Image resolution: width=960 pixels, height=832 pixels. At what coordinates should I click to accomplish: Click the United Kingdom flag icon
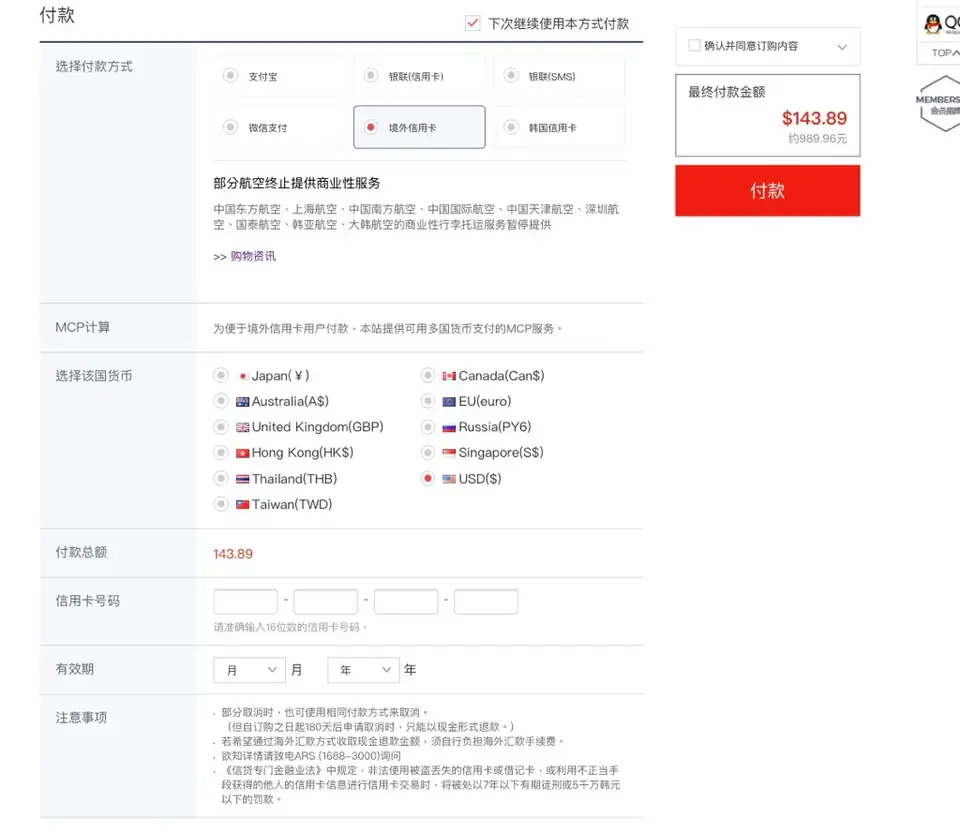coord(242,427)
